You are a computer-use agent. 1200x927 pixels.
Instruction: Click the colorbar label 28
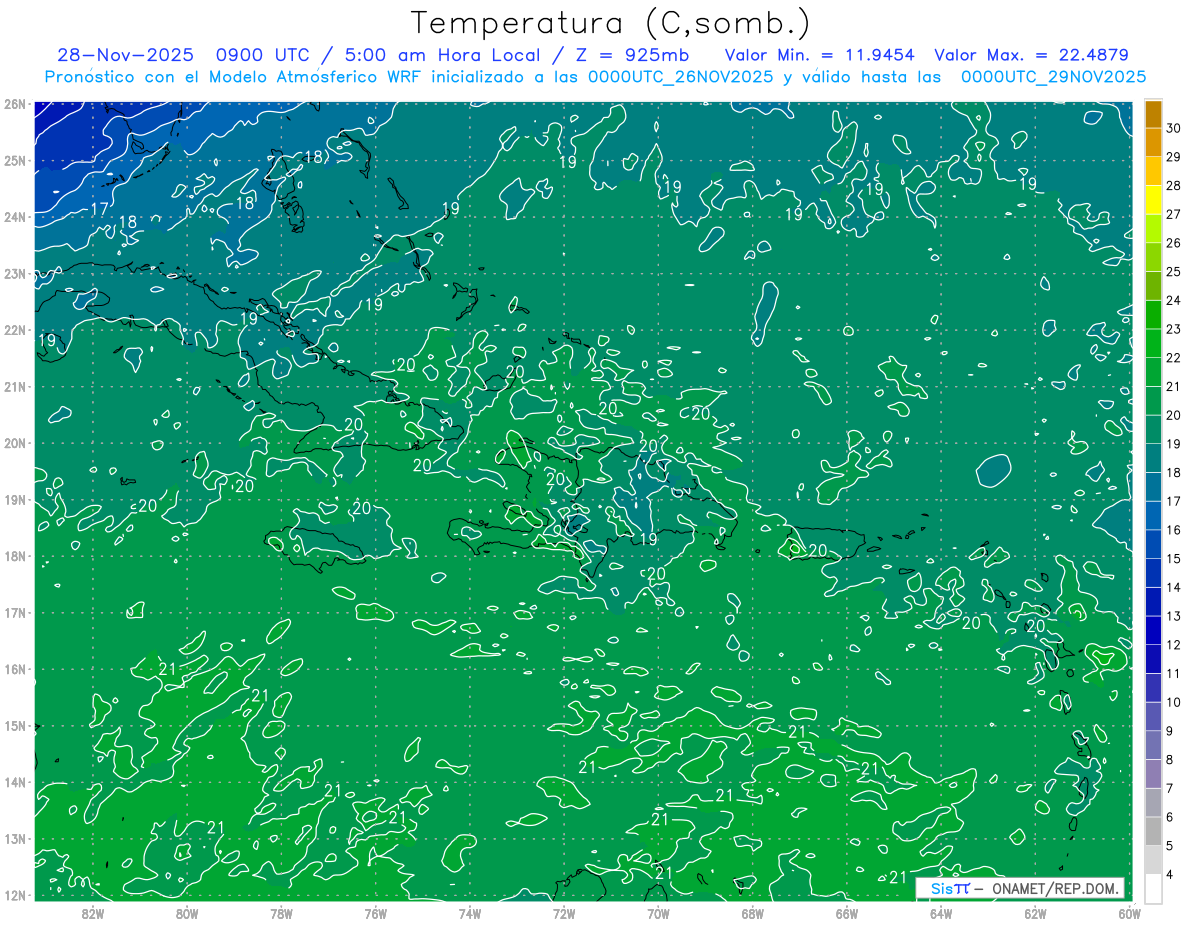pyautogui.click(x=1173, y=186)
